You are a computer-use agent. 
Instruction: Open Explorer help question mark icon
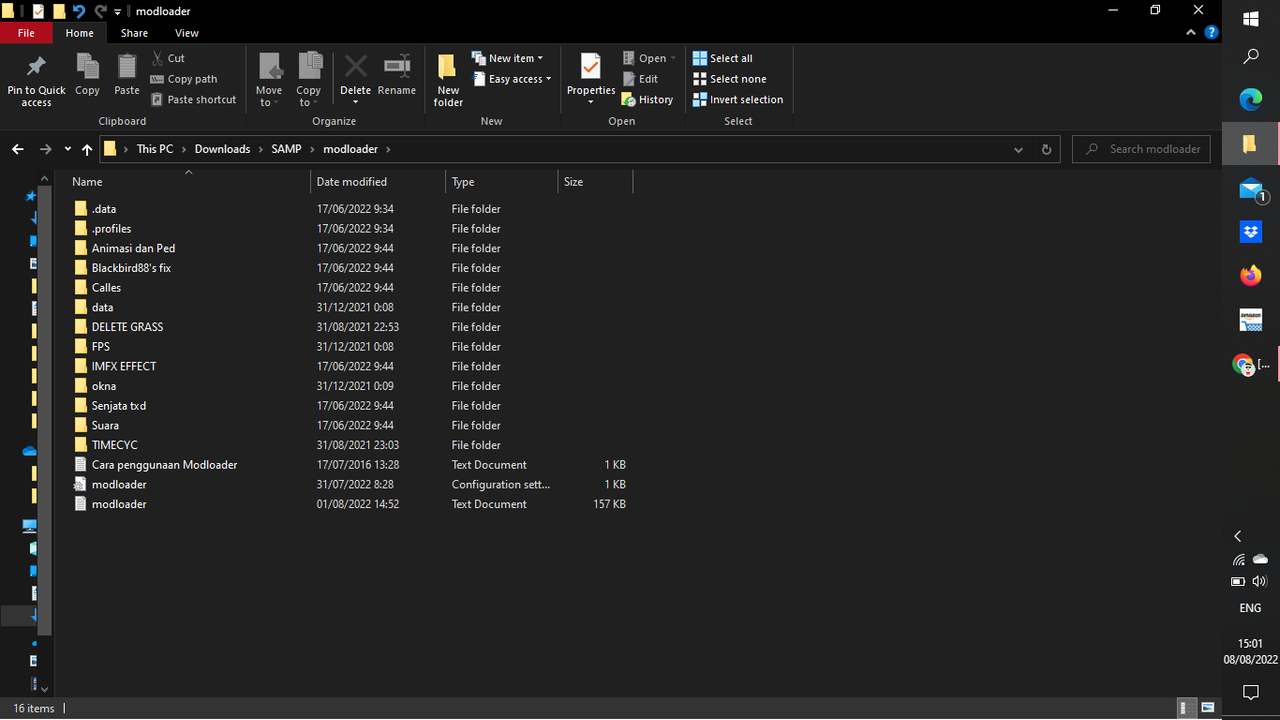(1212, 33)
